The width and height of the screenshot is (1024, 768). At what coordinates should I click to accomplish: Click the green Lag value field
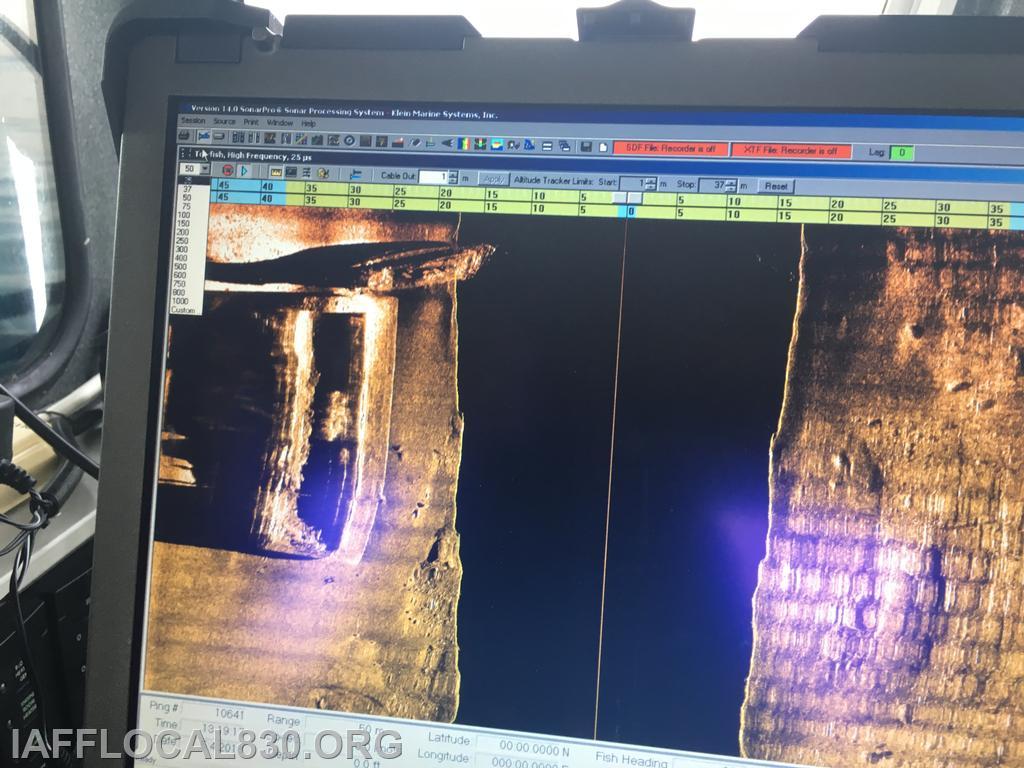pos(902,153)
